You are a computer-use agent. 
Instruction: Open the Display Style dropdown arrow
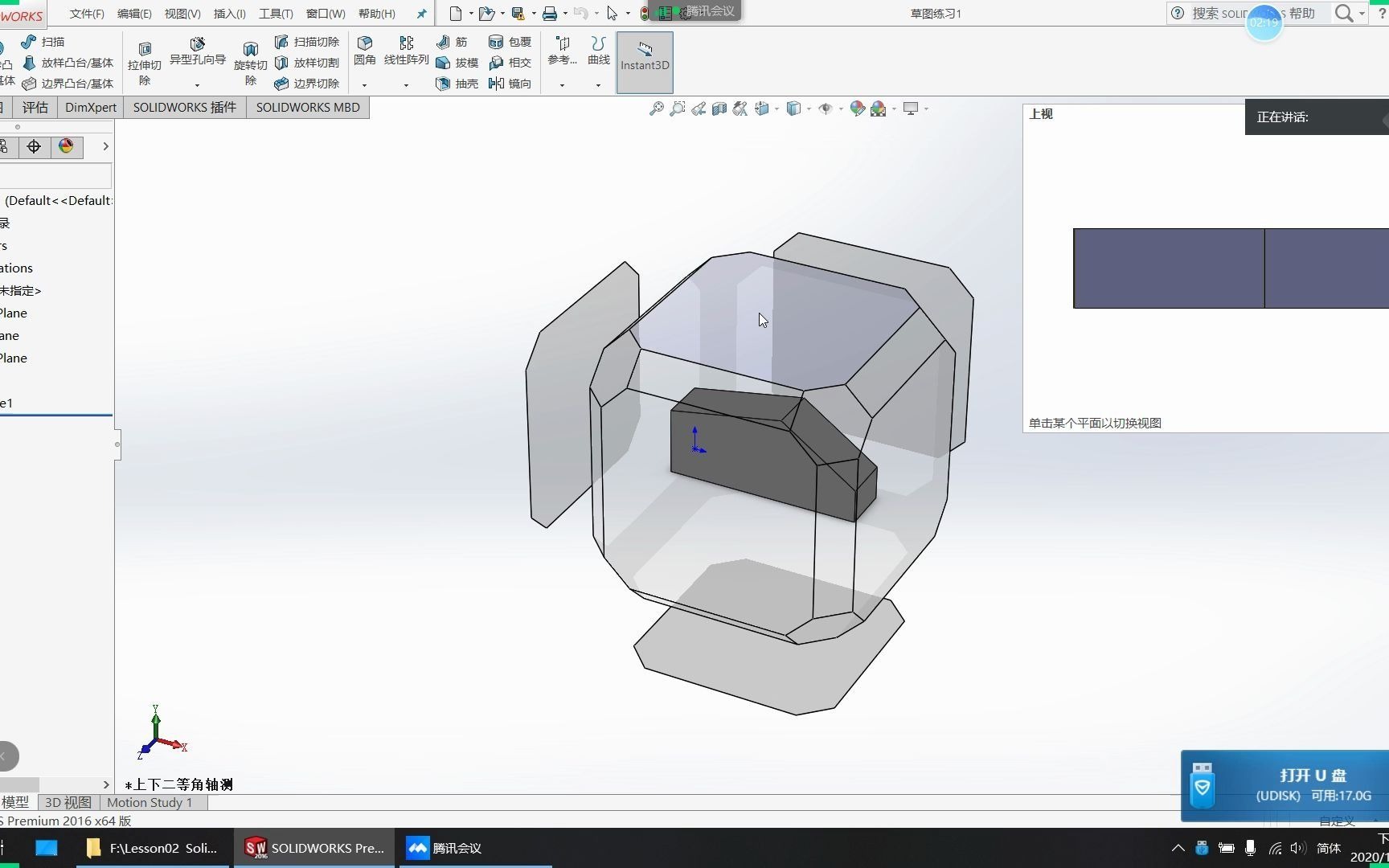(809, 108)
